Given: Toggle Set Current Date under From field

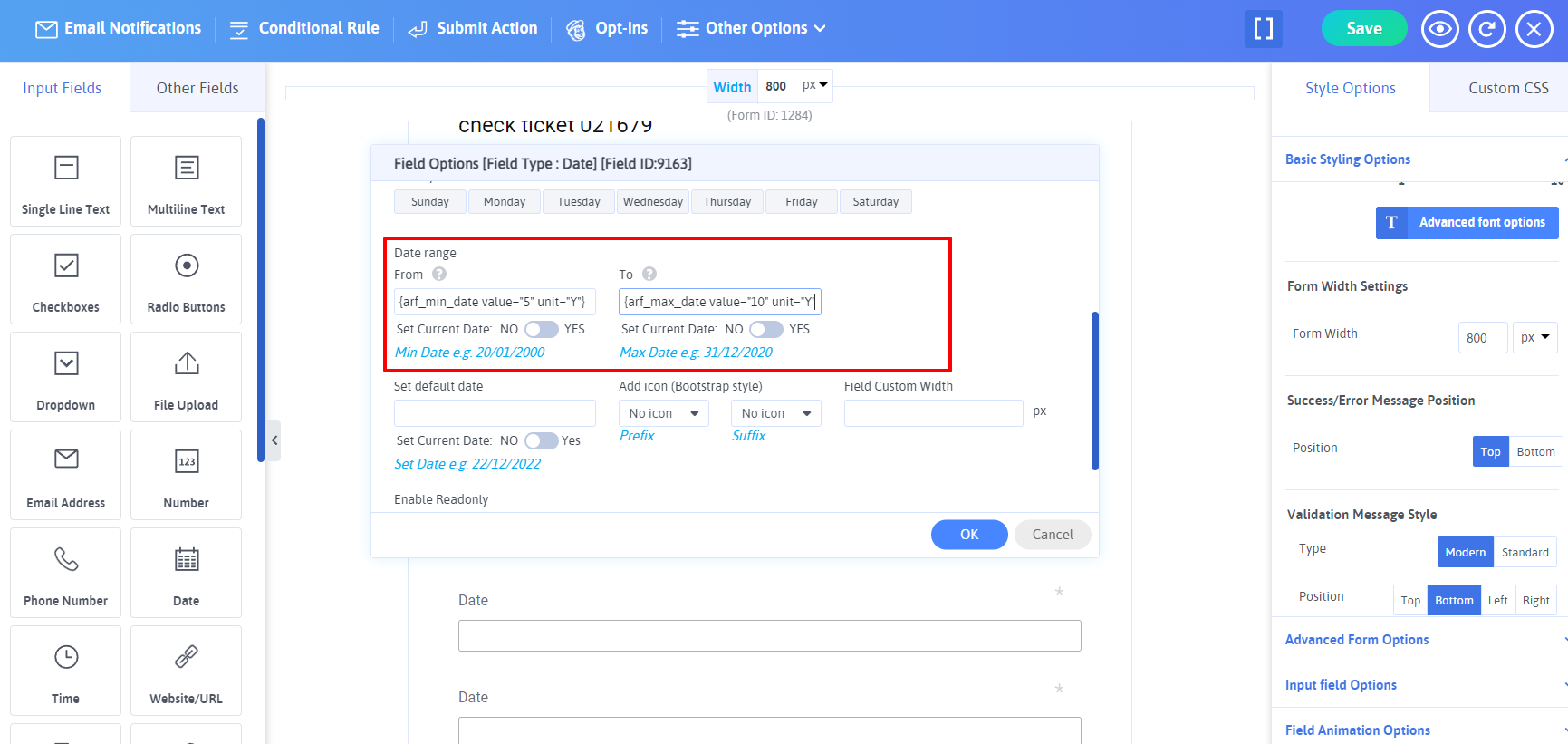Looking at the screenshot, I should 541,329.
